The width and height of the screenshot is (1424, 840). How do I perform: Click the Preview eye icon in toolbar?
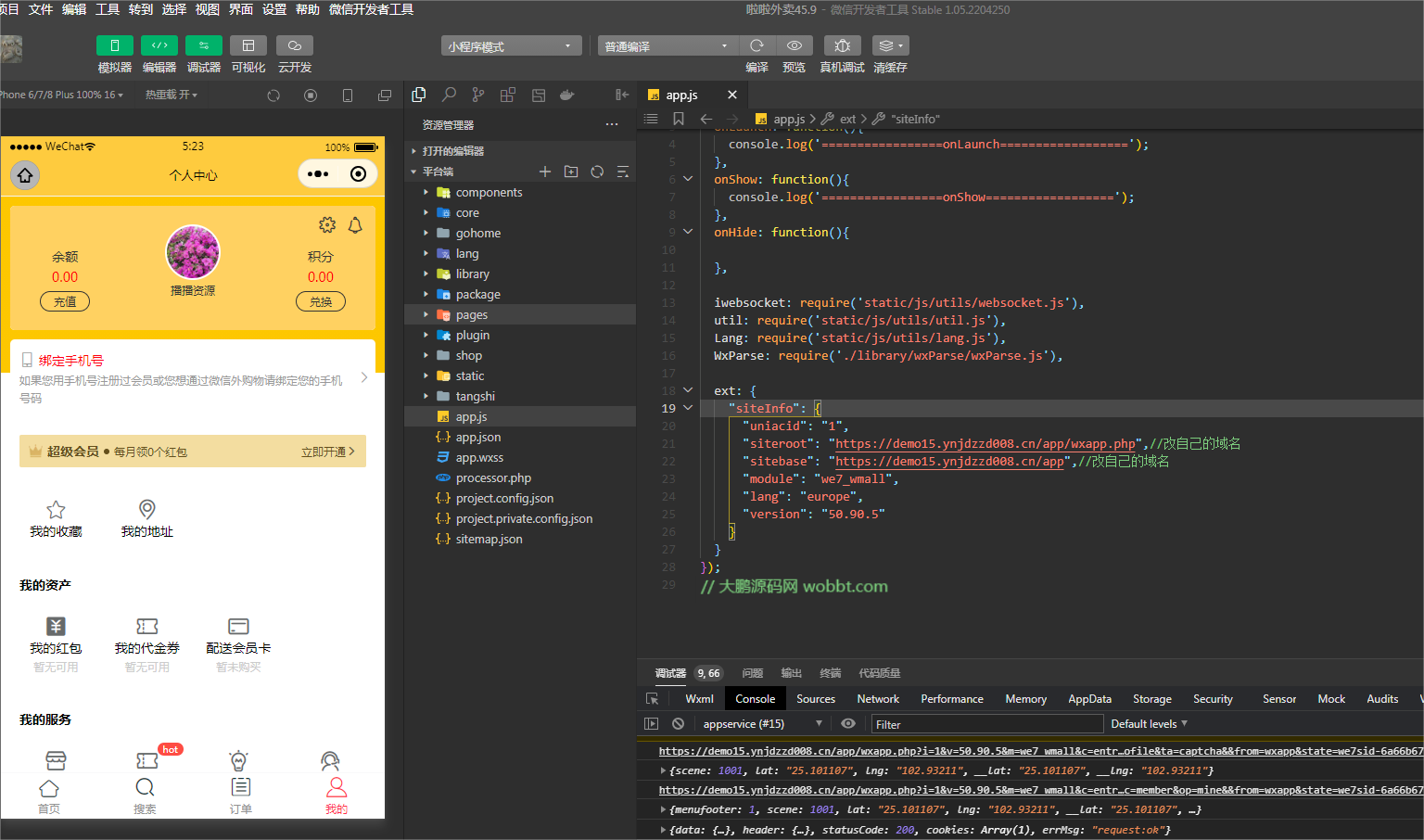[795, 45]
